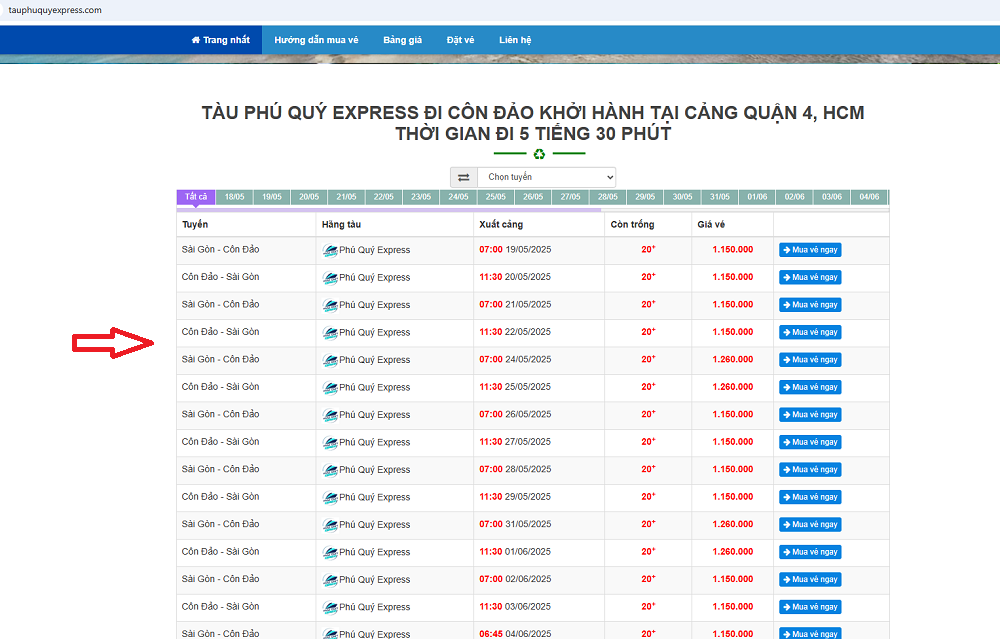Viewport: 1000px width, 639px height.
Task: Click "Mua vé ngay" for 22/05/2025 departure
Action: coord(810,332)
